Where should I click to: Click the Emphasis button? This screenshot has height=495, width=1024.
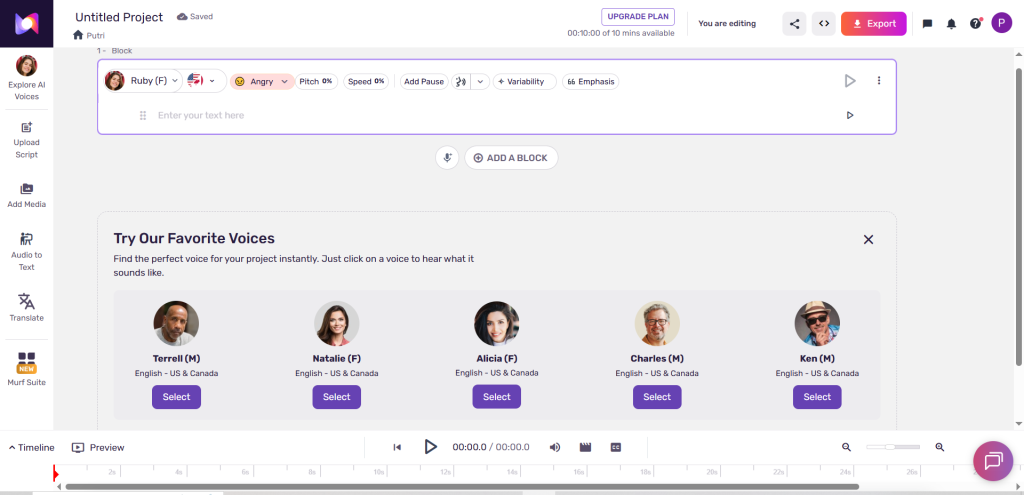coord(590,82)
